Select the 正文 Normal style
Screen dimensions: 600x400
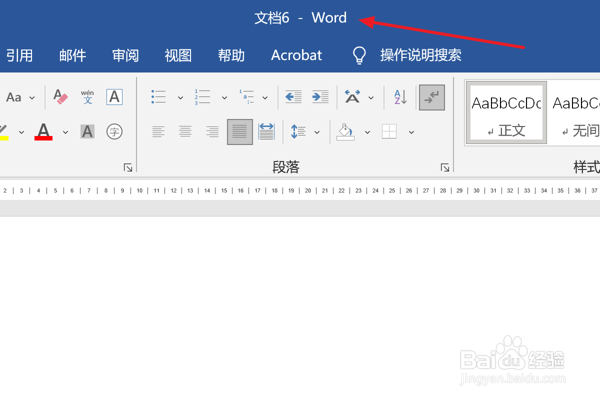point(506,113)
